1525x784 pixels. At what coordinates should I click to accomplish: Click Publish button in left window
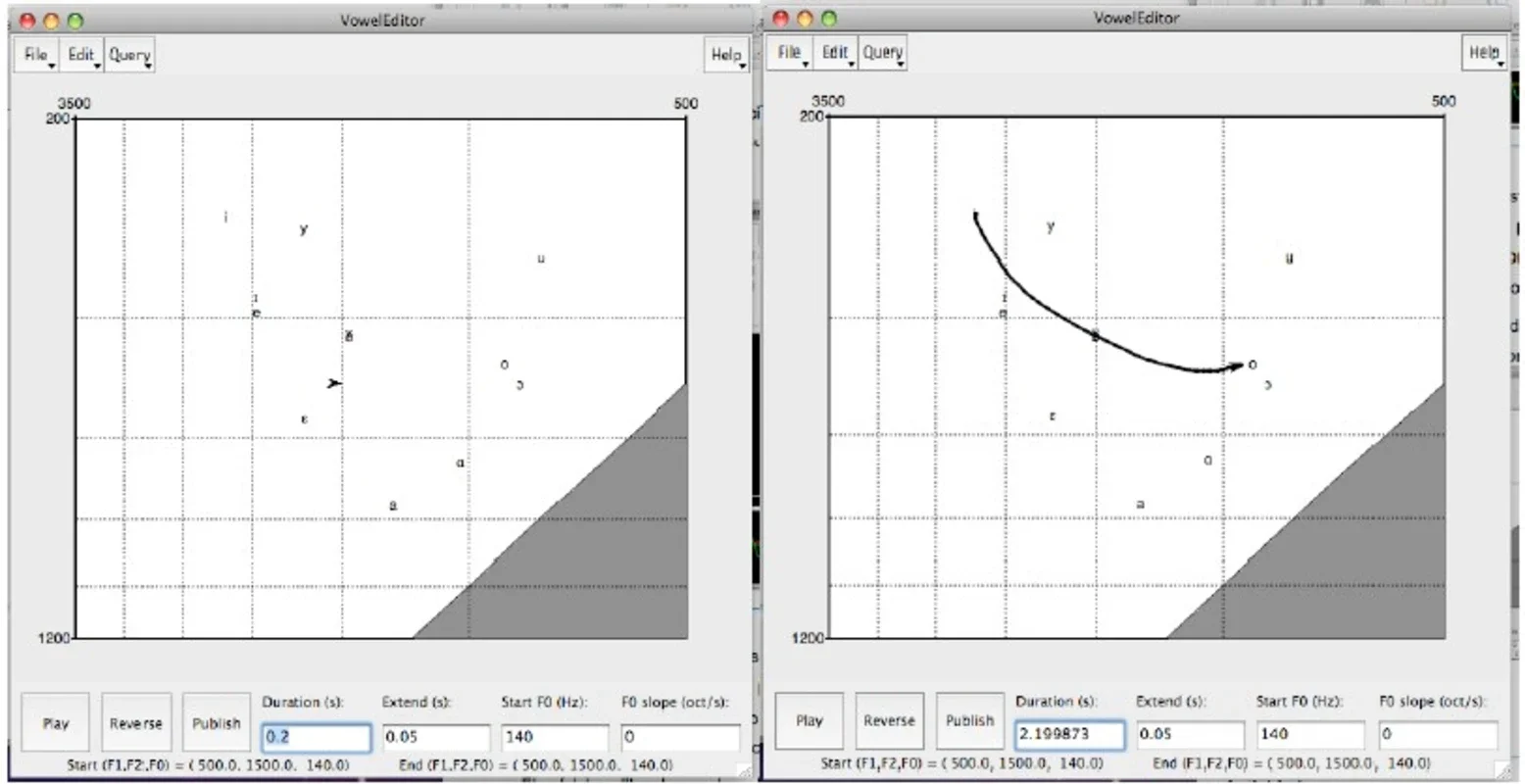click(217, 723)
